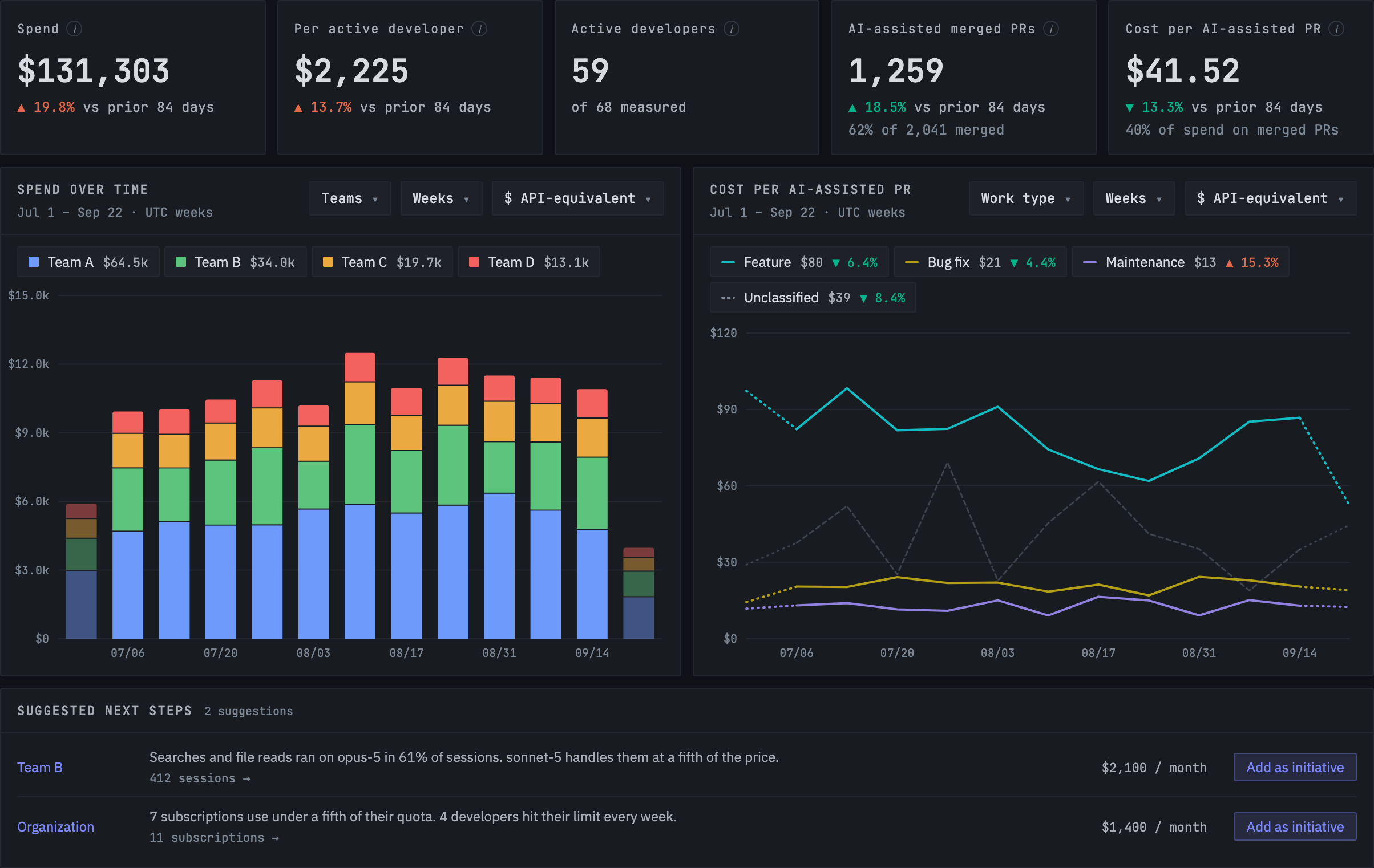Click the orange Team C color swatch
This screenshot has width=1374, height=868.
328,262
